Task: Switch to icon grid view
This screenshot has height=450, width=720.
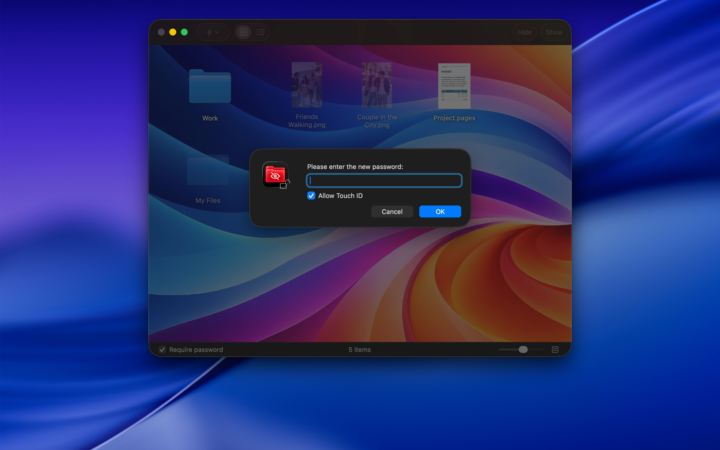Action: point(243,32)
